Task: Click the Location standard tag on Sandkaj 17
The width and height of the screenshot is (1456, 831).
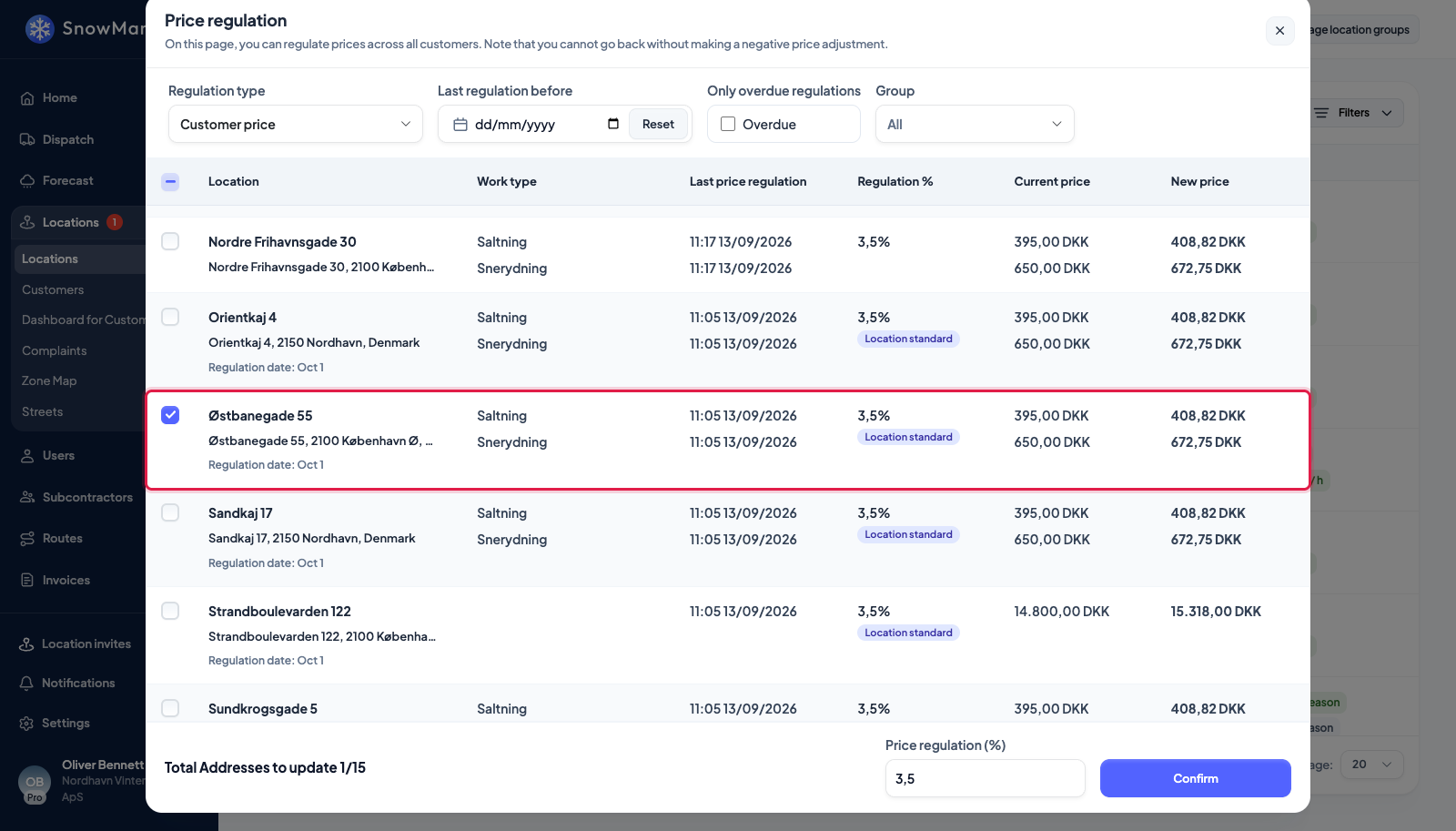Action: point(908,534)
